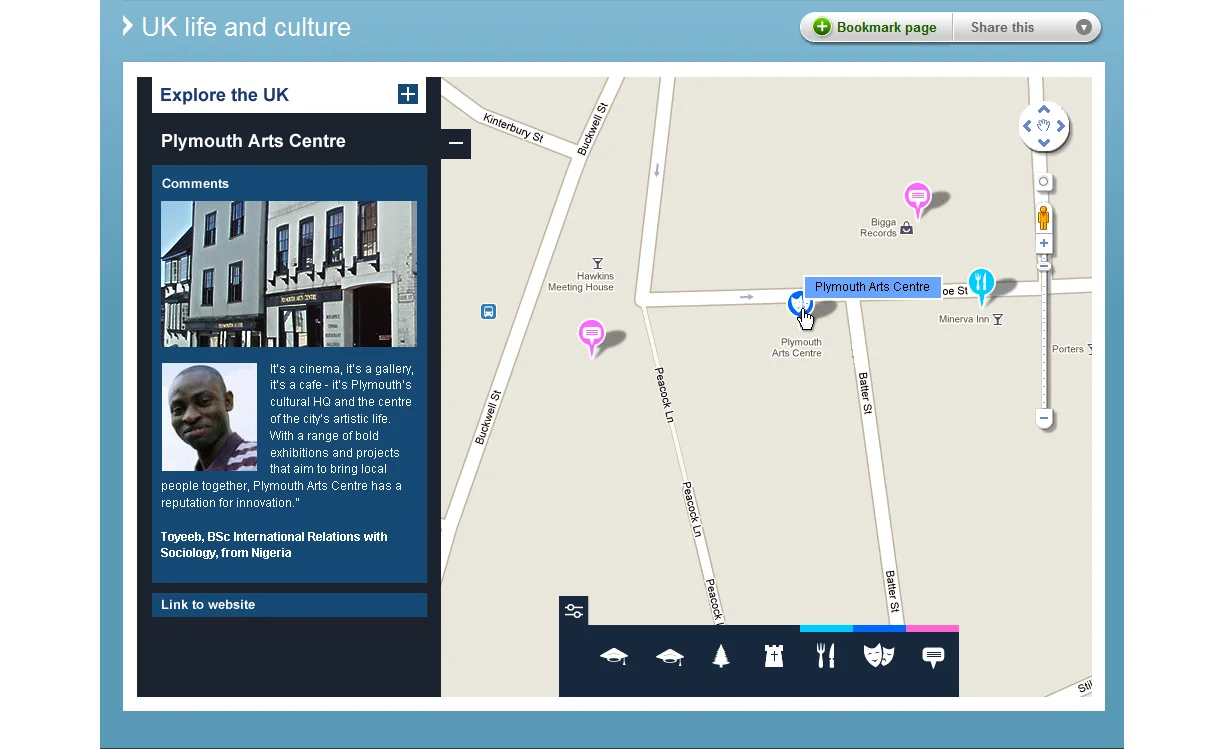Click the Comments label in sidebar
Screen dimensions: 1224x749
[x=195, y=183]
